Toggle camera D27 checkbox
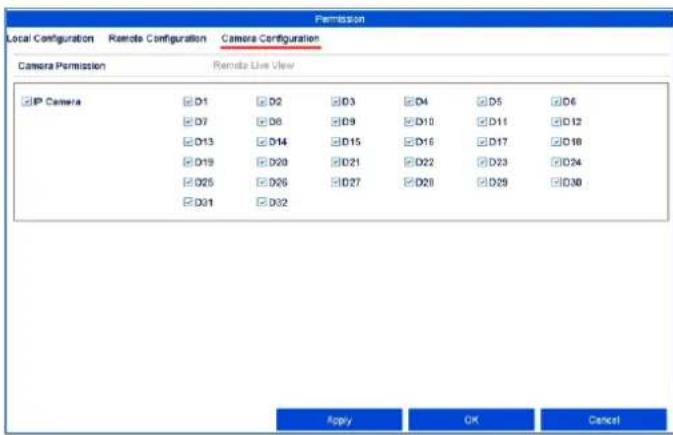The image size is (673, 435). click(335, 182)
